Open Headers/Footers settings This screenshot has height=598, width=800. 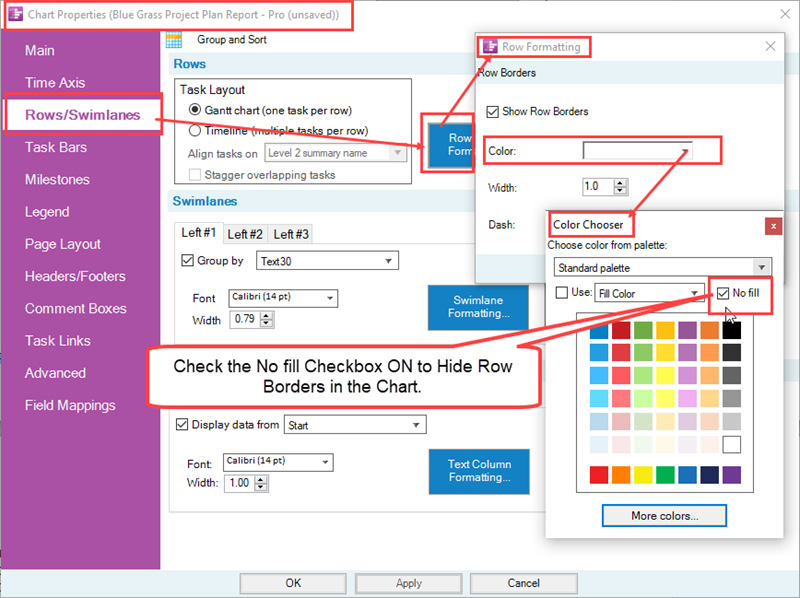pos(75,276)
